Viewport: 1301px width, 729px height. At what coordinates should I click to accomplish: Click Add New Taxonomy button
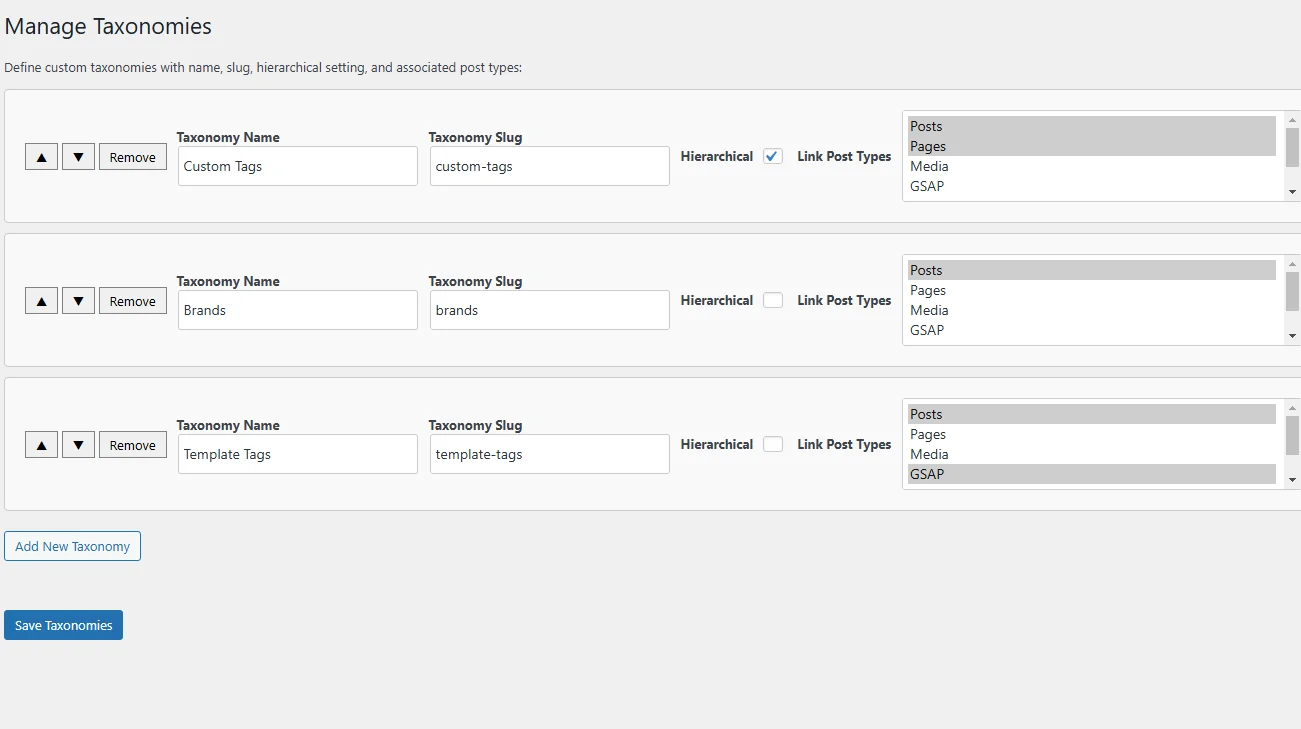[x=73, y=546]
